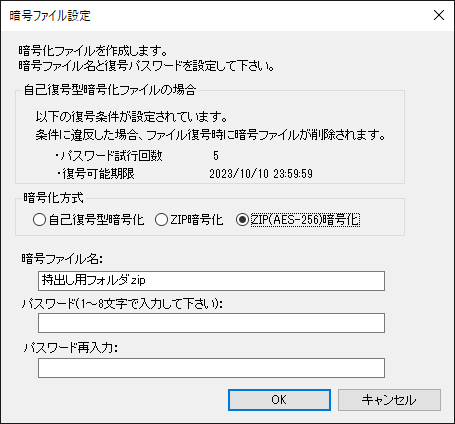Click the ZIP暗号化 label text
The width and height of the screenshot is (455, 424).
click(x=197, y=220)
